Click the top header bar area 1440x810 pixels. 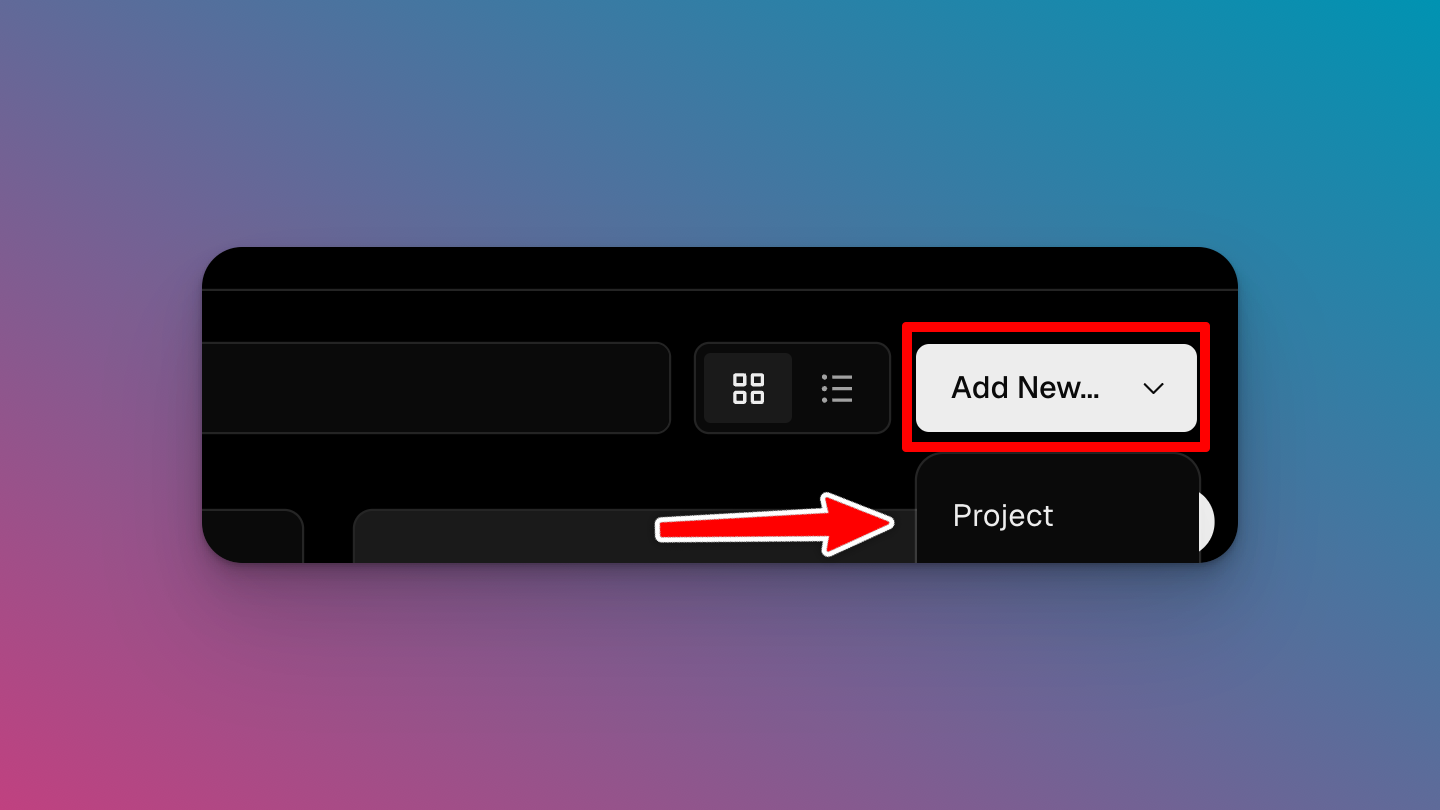tap(720, 268)
